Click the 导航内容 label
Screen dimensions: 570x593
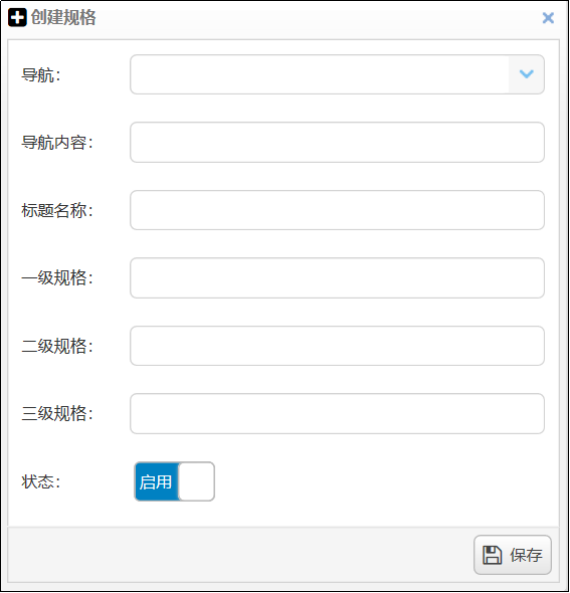pos(57,143)
